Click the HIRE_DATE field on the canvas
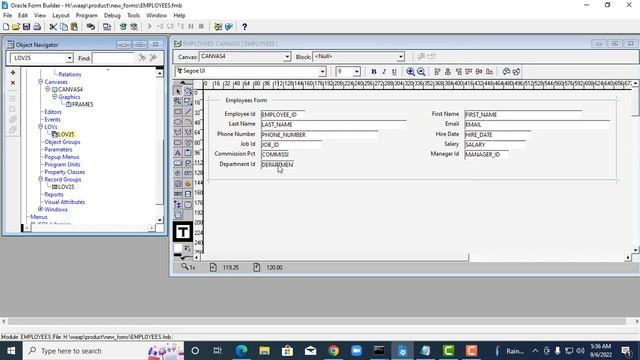 pos(498,134)
